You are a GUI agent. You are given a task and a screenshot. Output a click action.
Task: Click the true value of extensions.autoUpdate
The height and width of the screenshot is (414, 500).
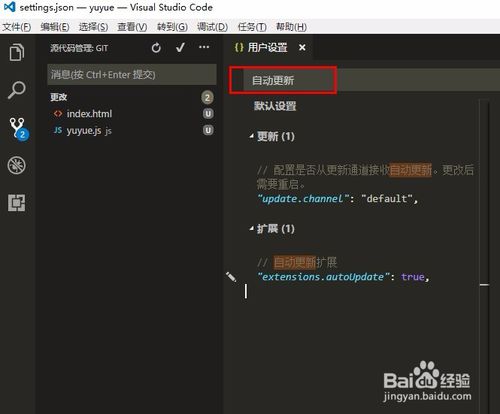(x=413, y=277)
